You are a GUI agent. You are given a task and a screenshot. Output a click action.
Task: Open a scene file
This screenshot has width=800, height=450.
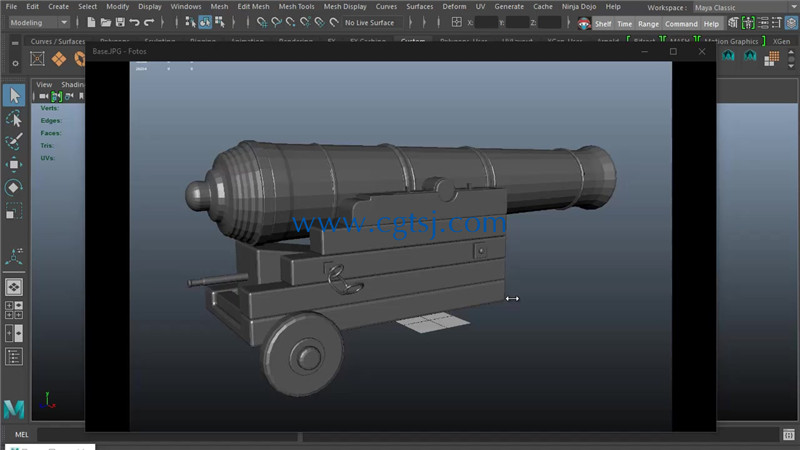click(106, 22)
